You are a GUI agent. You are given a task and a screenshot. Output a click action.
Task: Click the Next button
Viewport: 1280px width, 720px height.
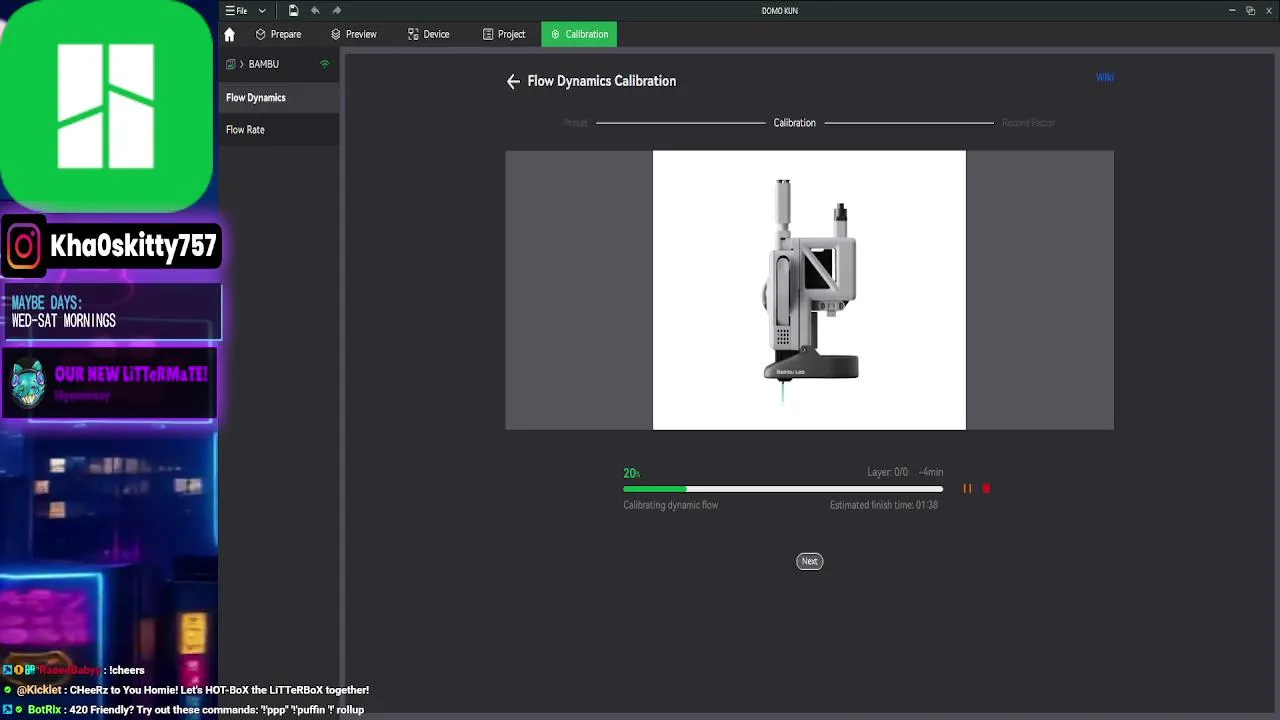810,561
